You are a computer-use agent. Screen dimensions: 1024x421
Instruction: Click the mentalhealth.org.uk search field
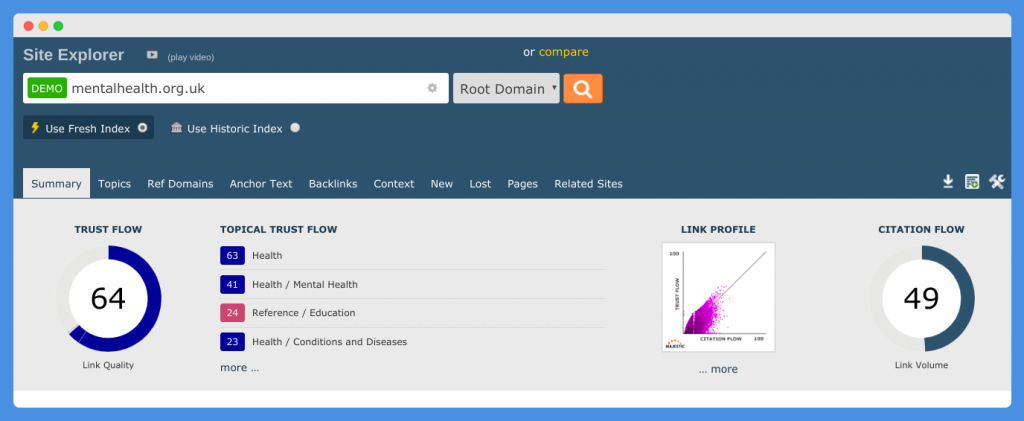[236, 88]
